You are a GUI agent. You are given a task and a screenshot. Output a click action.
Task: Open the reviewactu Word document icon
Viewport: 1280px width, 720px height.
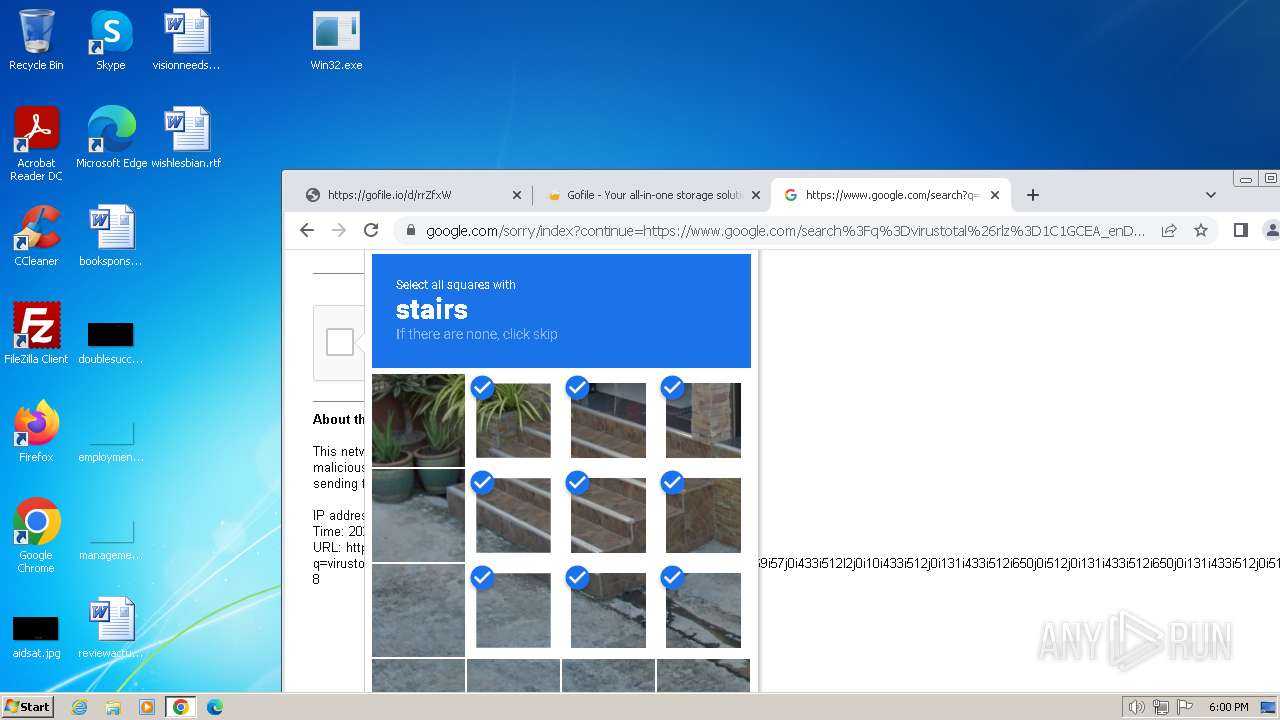click(111, 628)
